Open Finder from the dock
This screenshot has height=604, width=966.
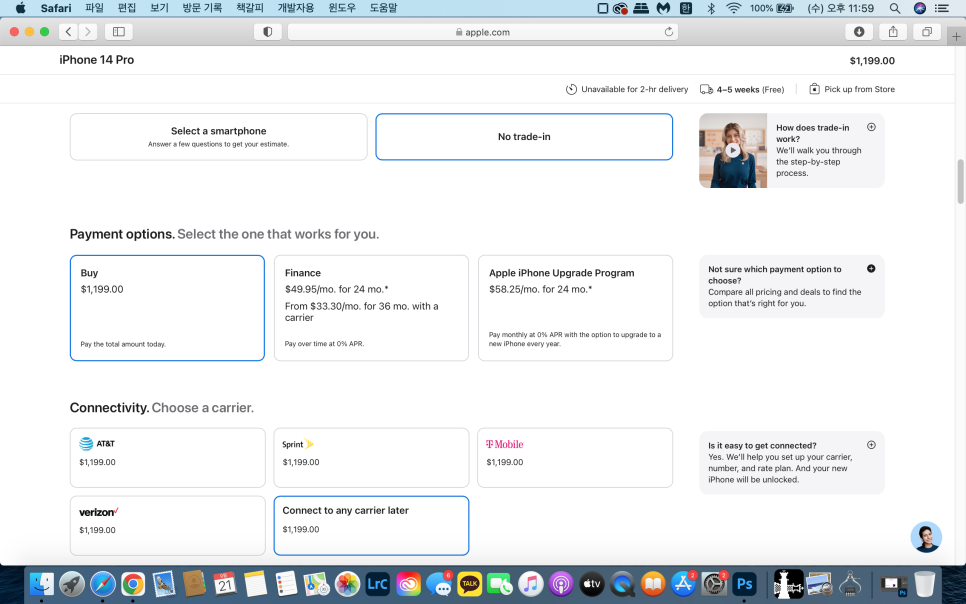point(42,584)
